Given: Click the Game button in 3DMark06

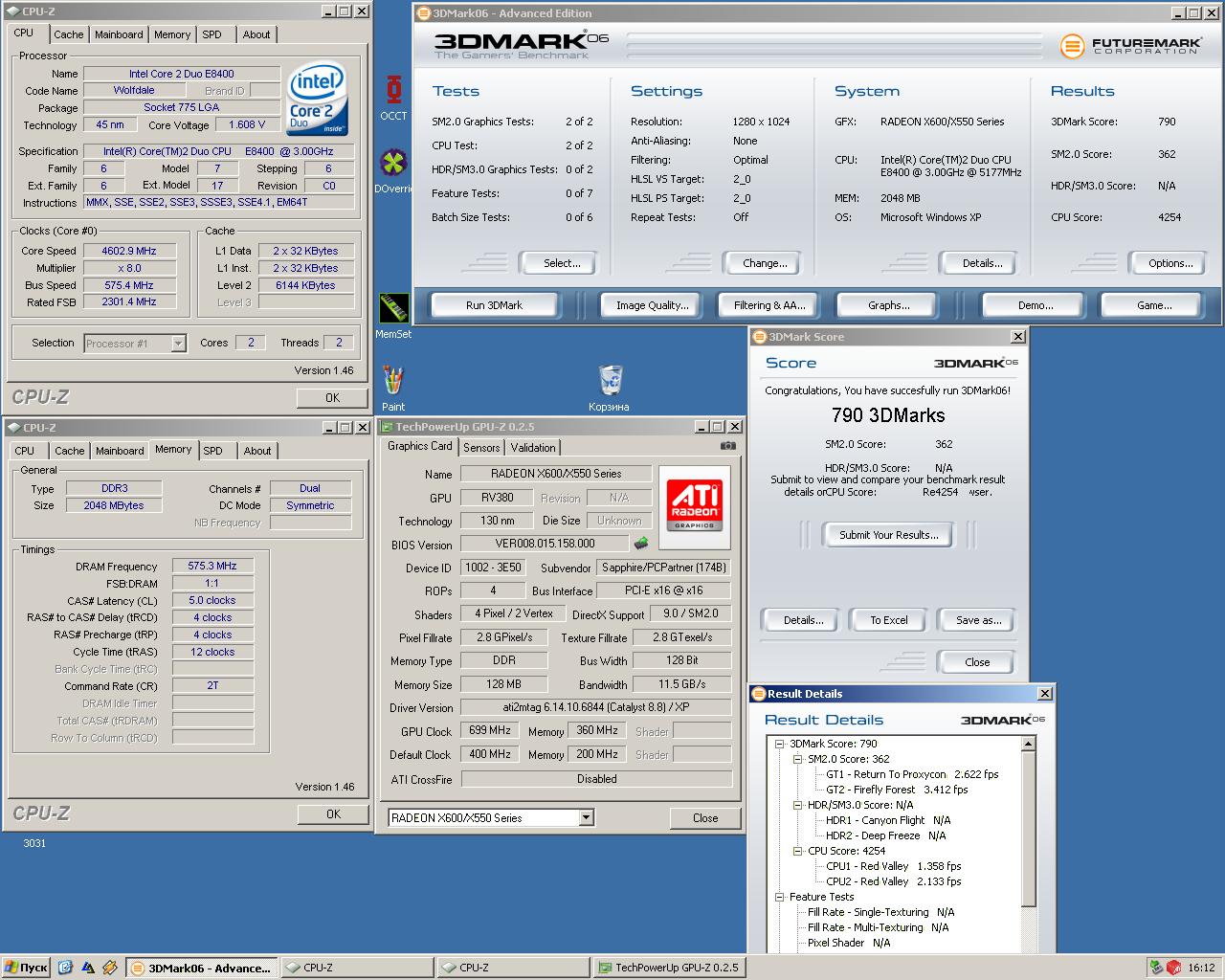Looking at the screenshot, I should tap(1153, 305).
